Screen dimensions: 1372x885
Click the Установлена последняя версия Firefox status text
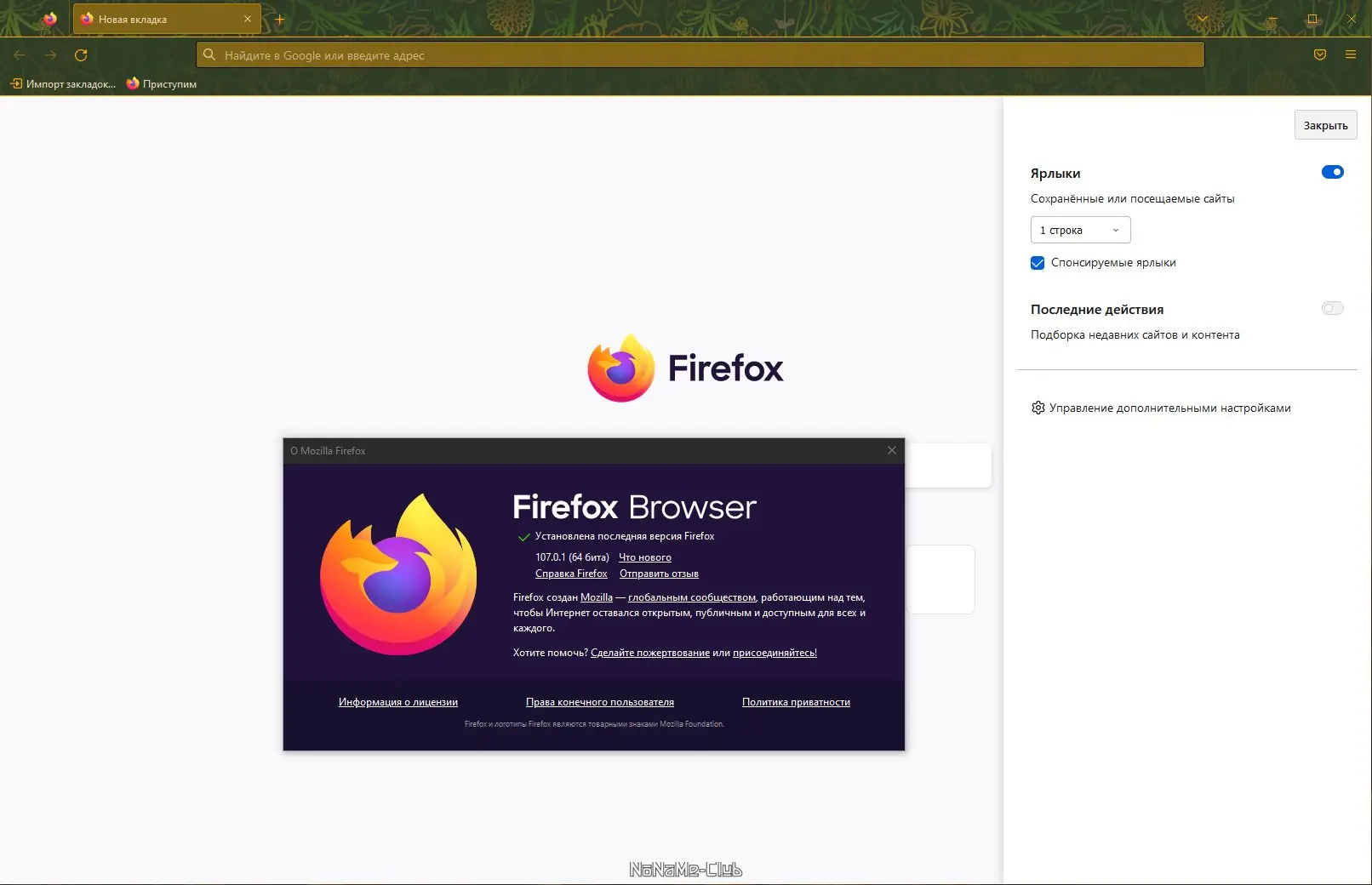[625, 537]
